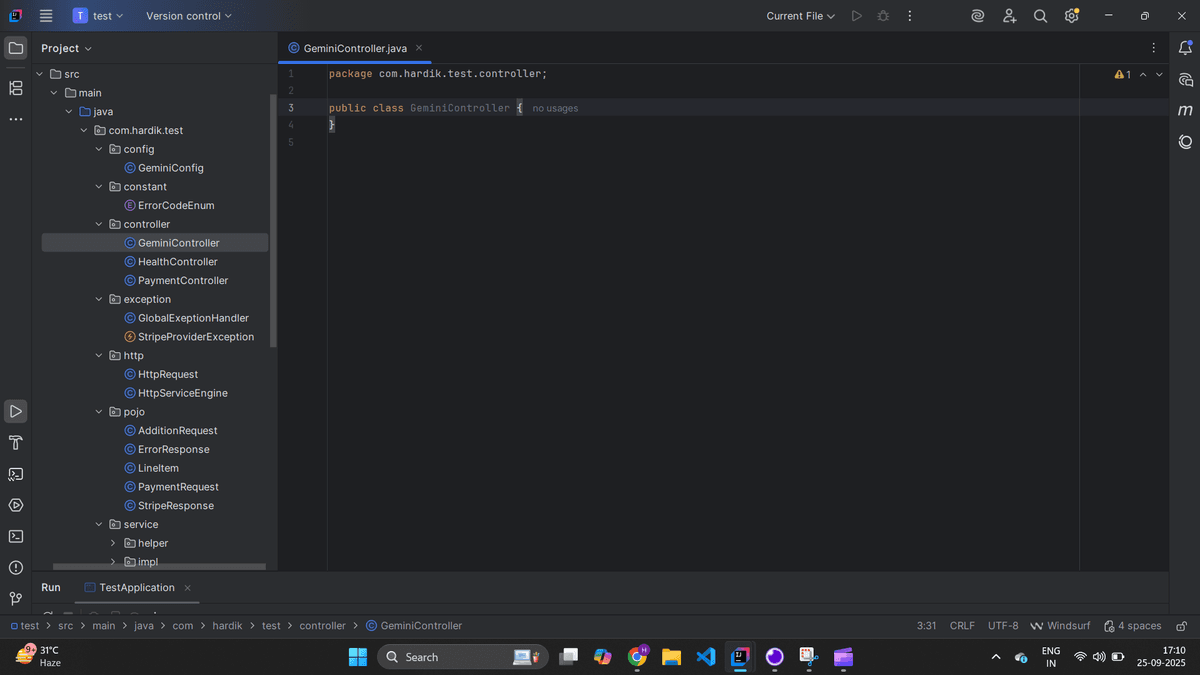Open the Problems tool window icon
The image size is (1200, 675).
click(x=16, y=567)
